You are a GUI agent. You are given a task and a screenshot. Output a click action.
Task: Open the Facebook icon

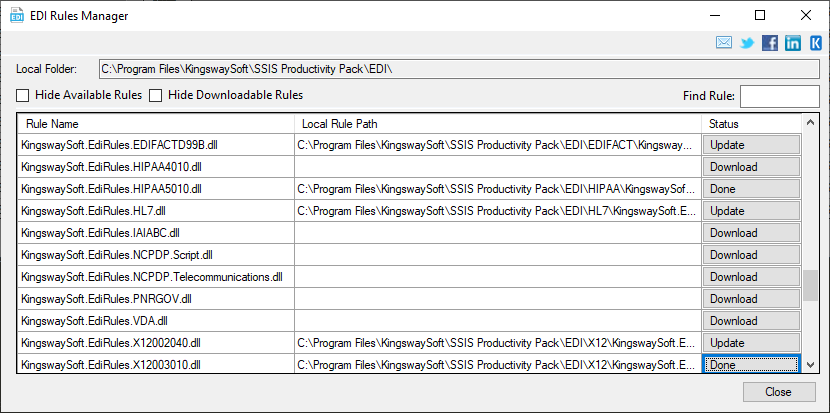(x=770, y=43)
